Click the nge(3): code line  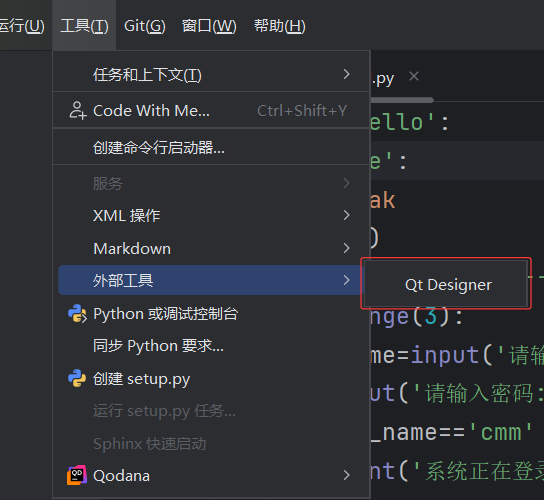point(417,316)
